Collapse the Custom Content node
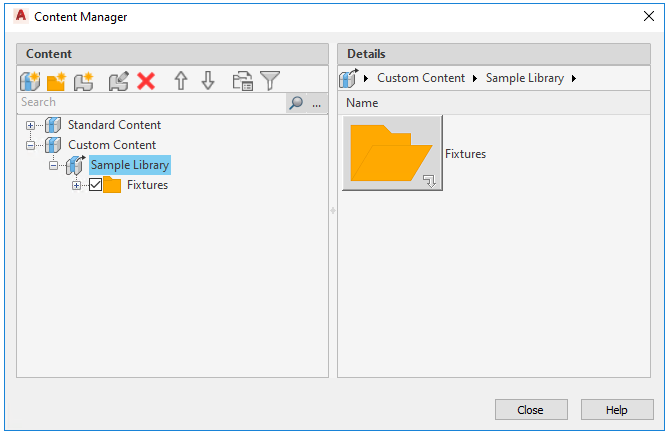This screenshot has width=670, height=435. click(x=30, y=146)
